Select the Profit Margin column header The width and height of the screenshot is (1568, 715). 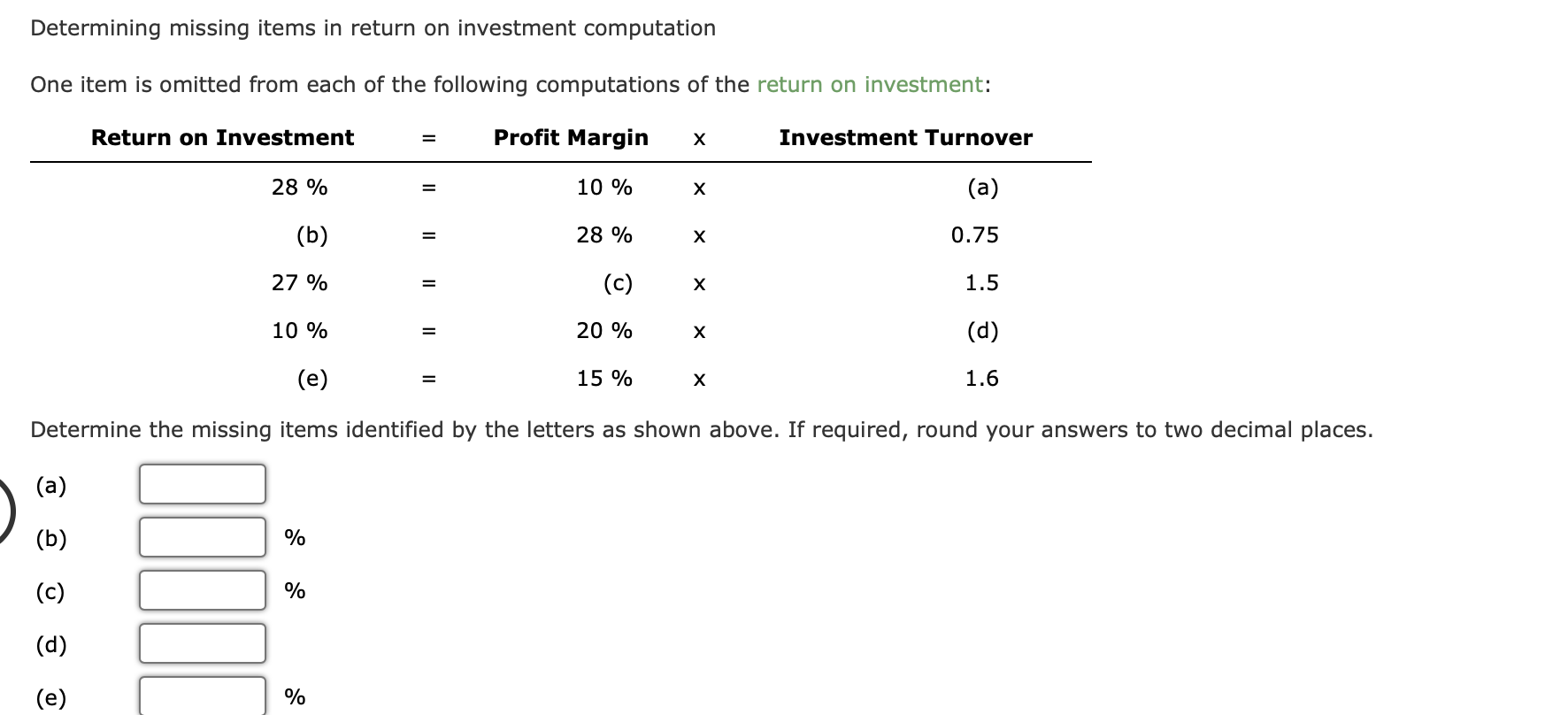tap(571, 137)
